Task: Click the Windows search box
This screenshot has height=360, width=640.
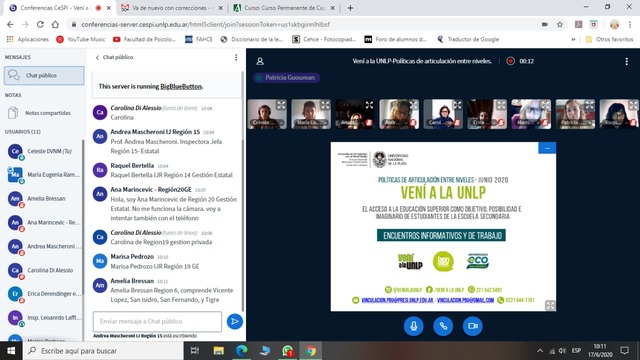Action: [x=103, y=351]
